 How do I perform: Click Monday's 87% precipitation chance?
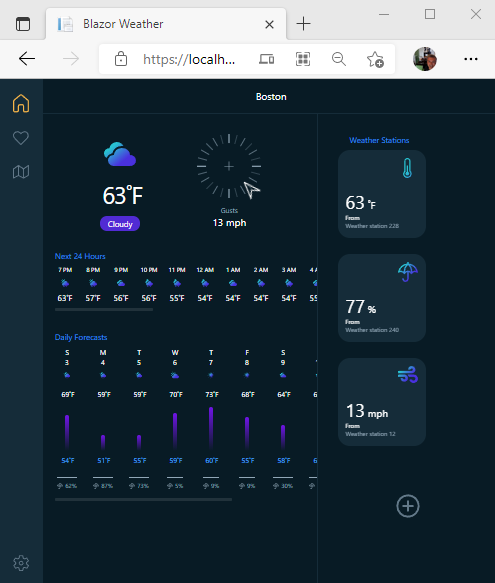coord(103,486)
